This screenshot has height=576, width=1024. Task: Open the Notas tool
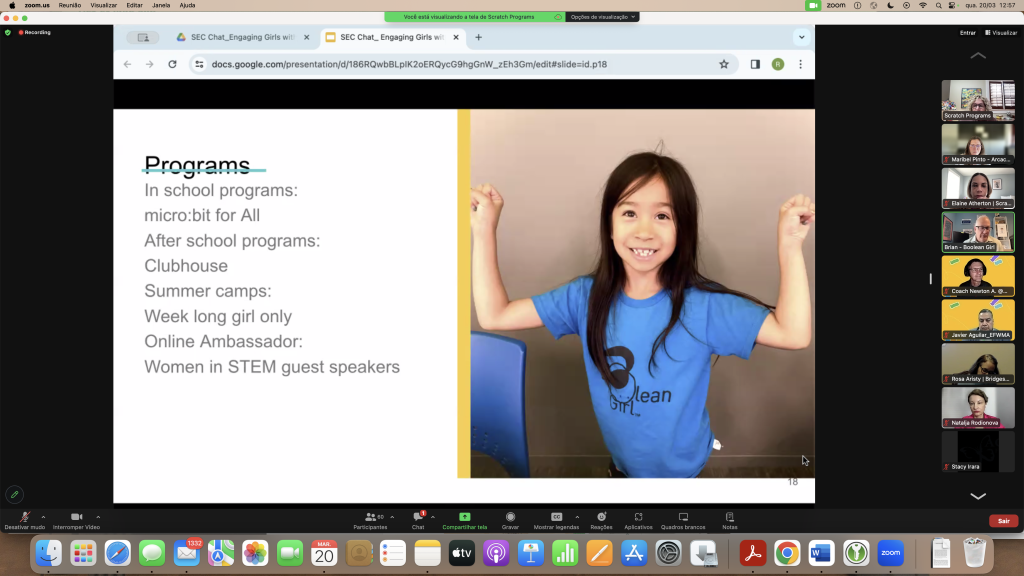[x=729, y=520]
